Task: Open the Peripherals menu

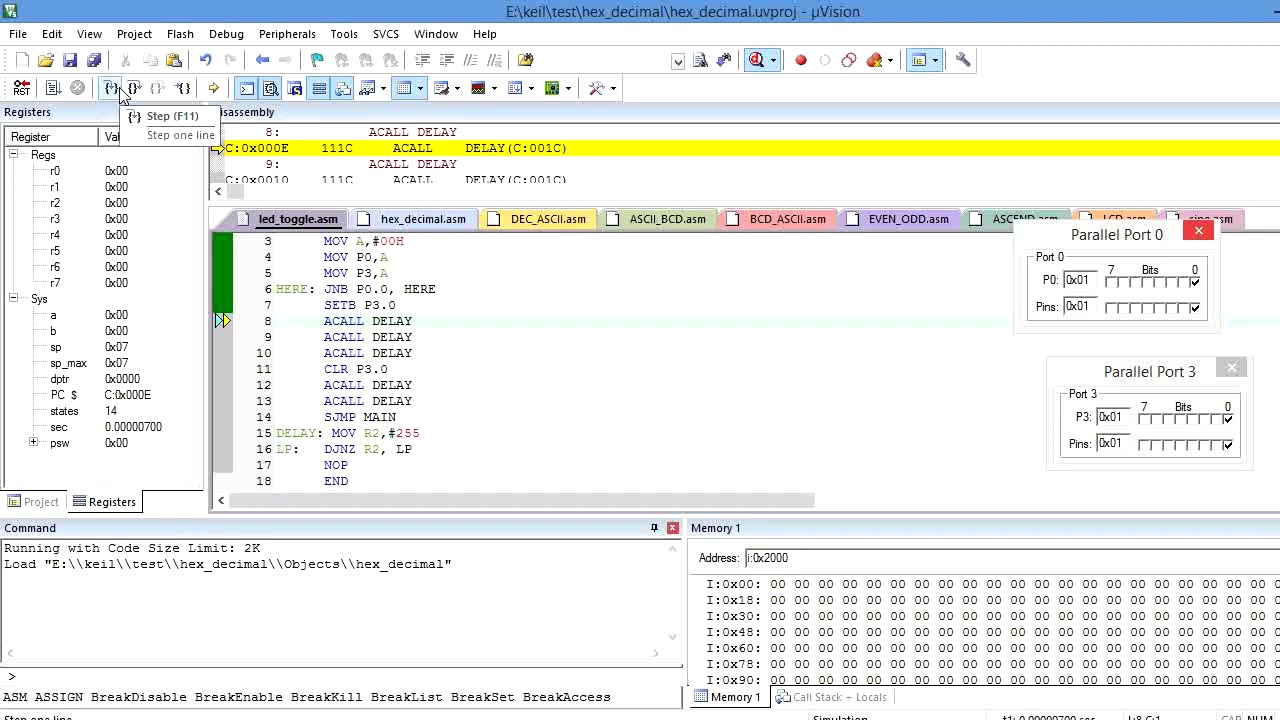Action: [287, 34]
